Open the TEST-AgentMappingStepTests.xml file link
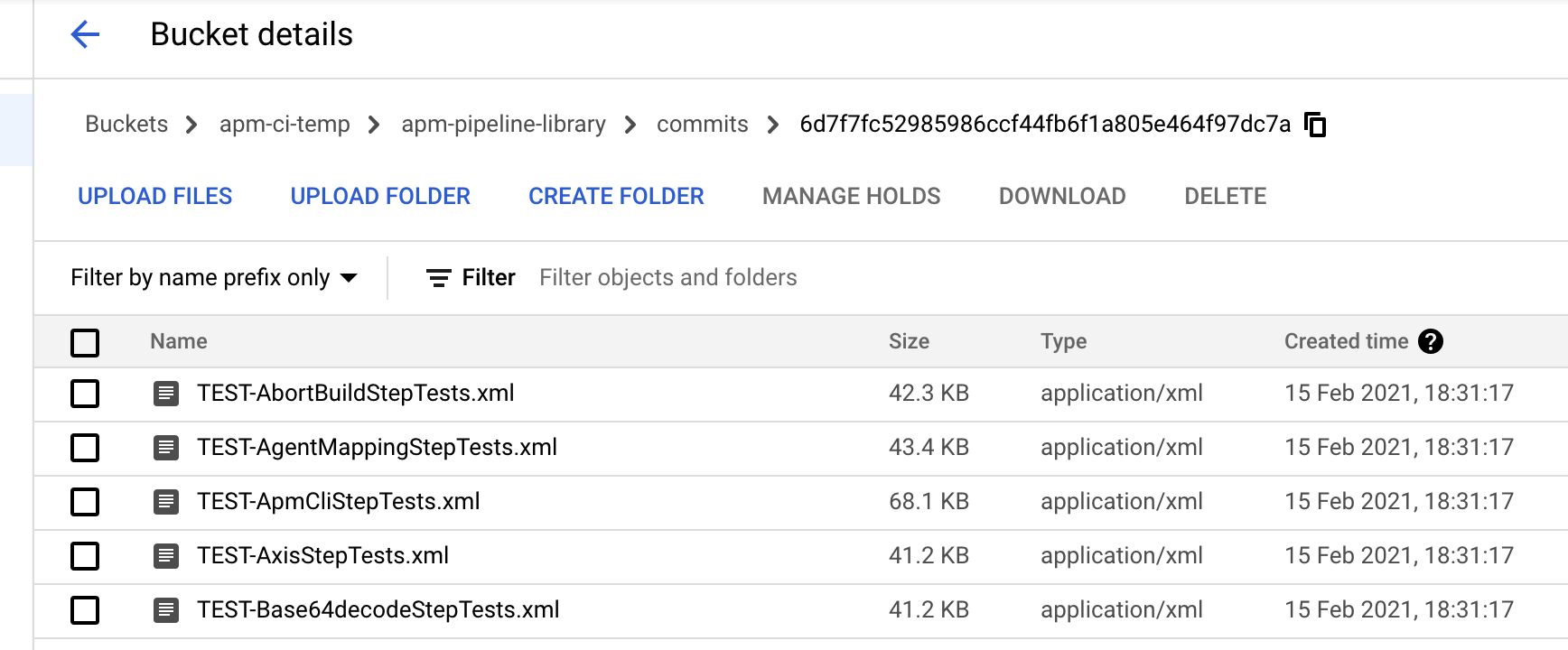Screen dimensions: 1568x650 (x=377, y=448)
